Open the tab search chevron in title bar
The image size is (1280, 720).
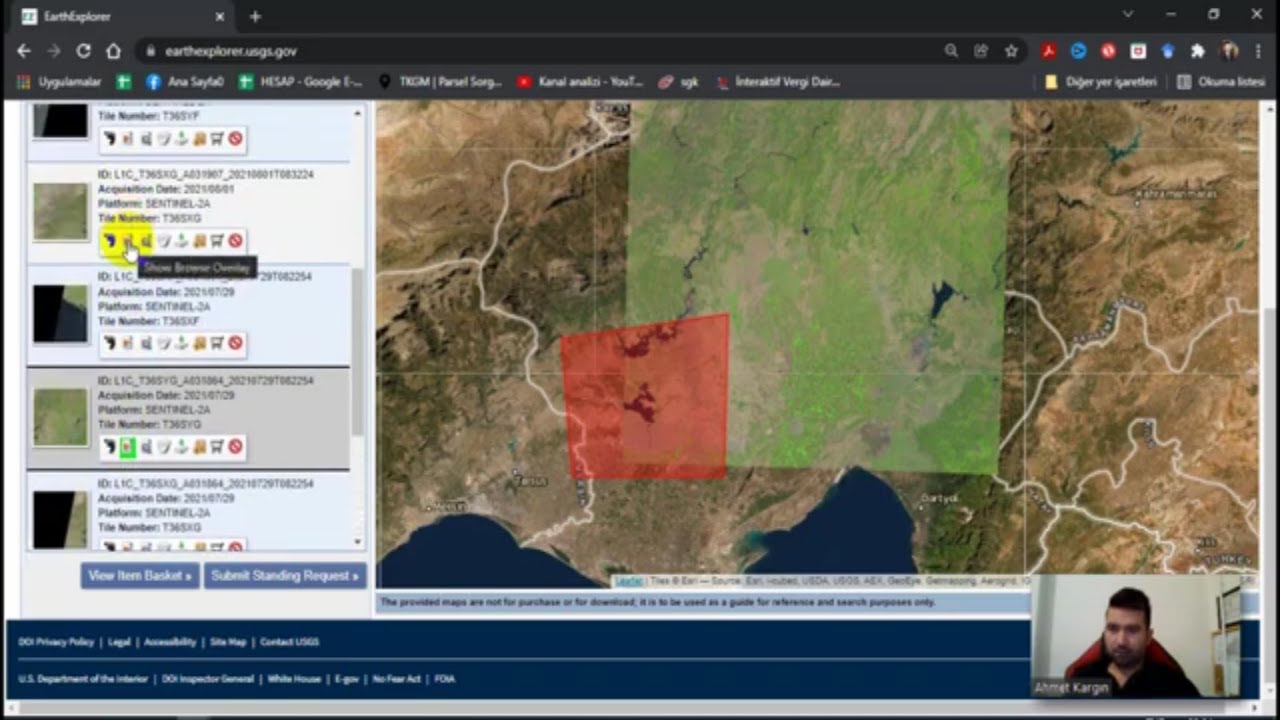point(1128,15)
